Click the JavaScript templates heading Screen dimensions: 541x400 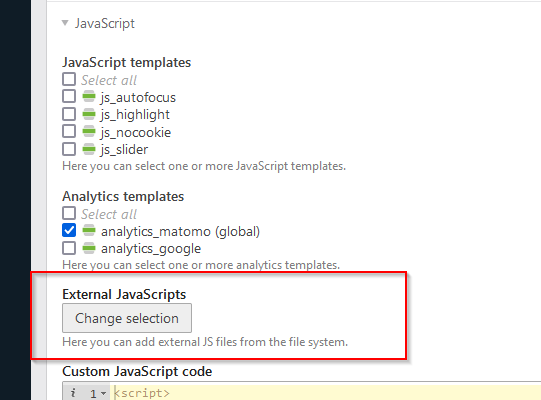click(x=126, y=62)
